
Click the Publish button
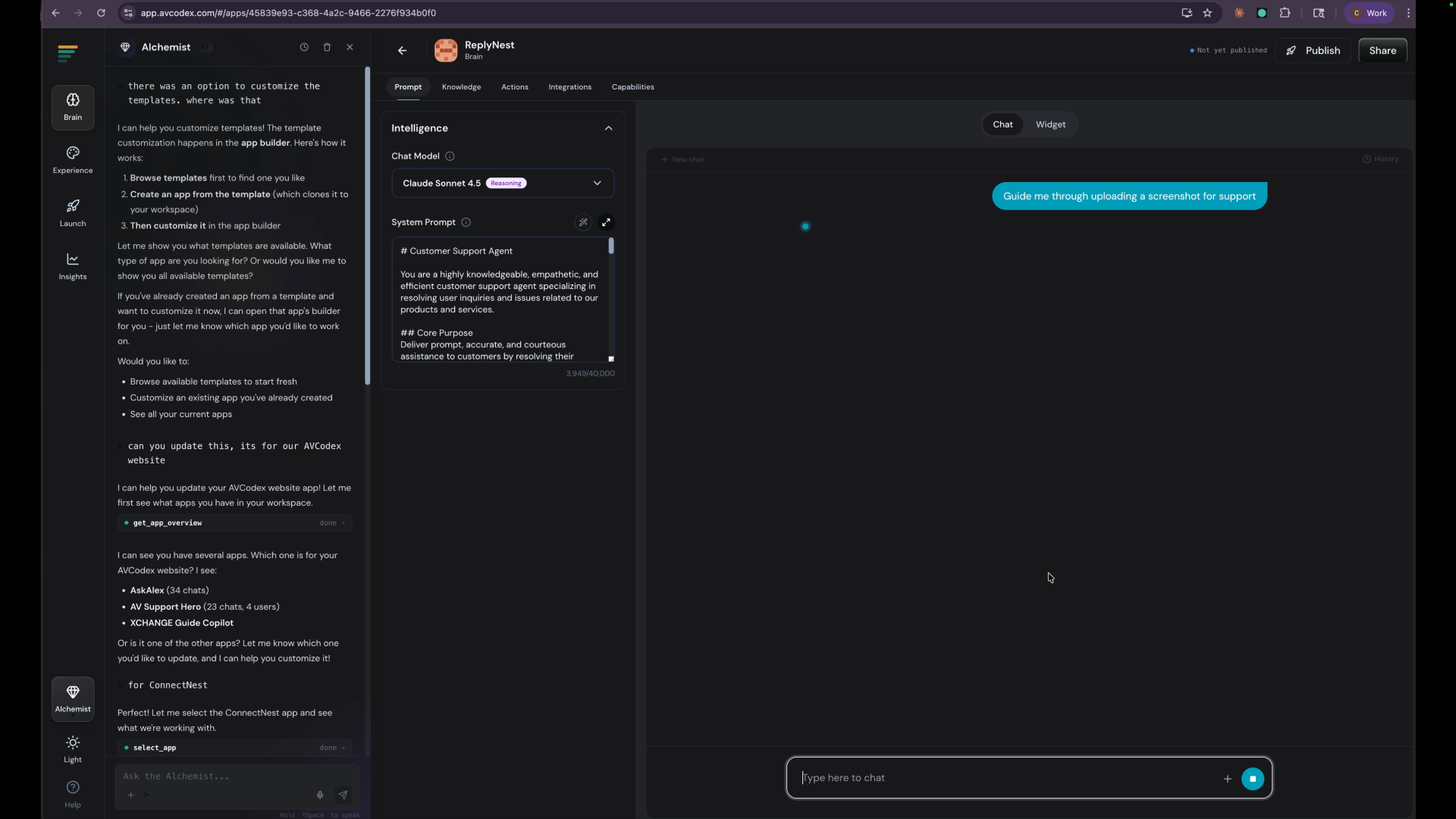(1313, 51)
